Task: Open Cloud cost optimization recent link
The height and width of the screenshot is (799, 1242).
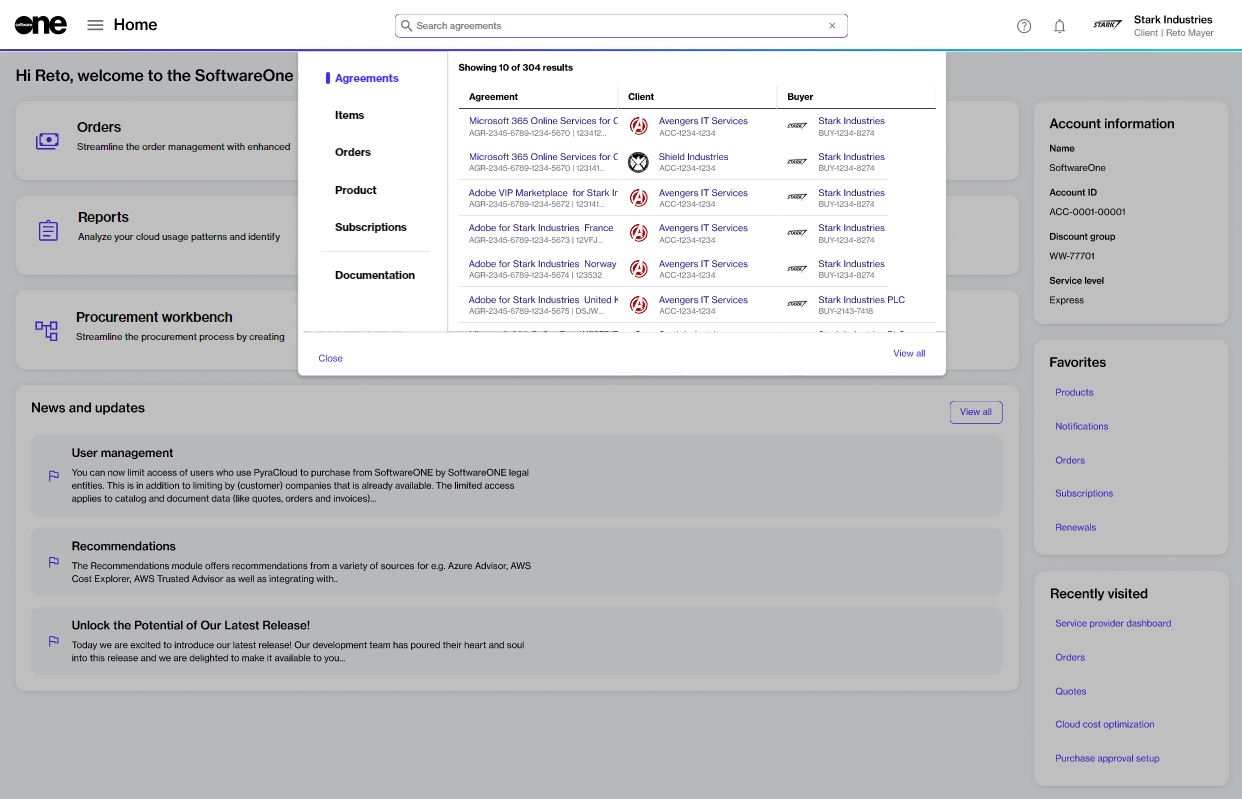Action: click(1104, 724)
